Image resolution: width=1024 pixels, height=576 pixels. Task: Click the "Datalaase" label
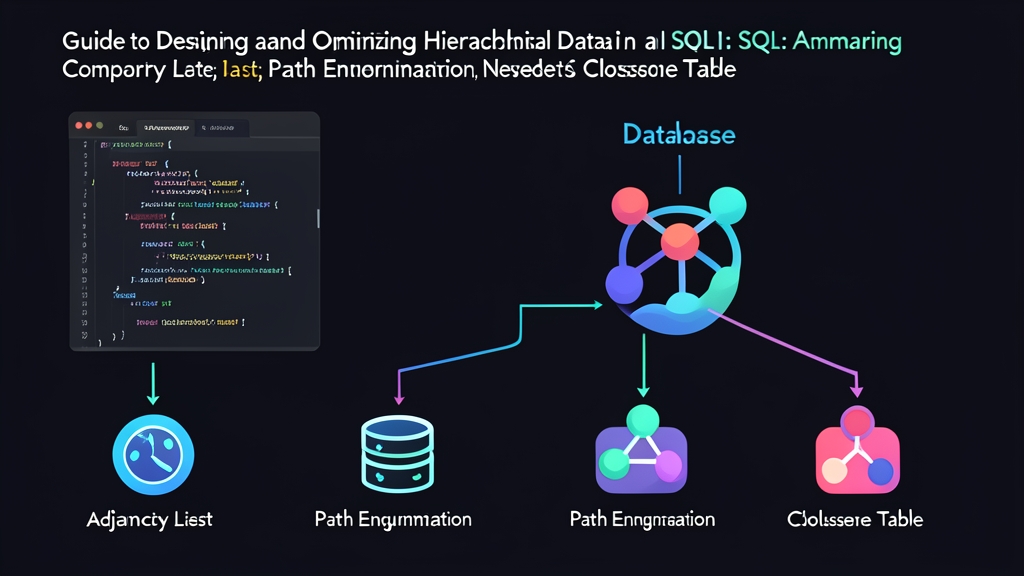click(679, 135)
